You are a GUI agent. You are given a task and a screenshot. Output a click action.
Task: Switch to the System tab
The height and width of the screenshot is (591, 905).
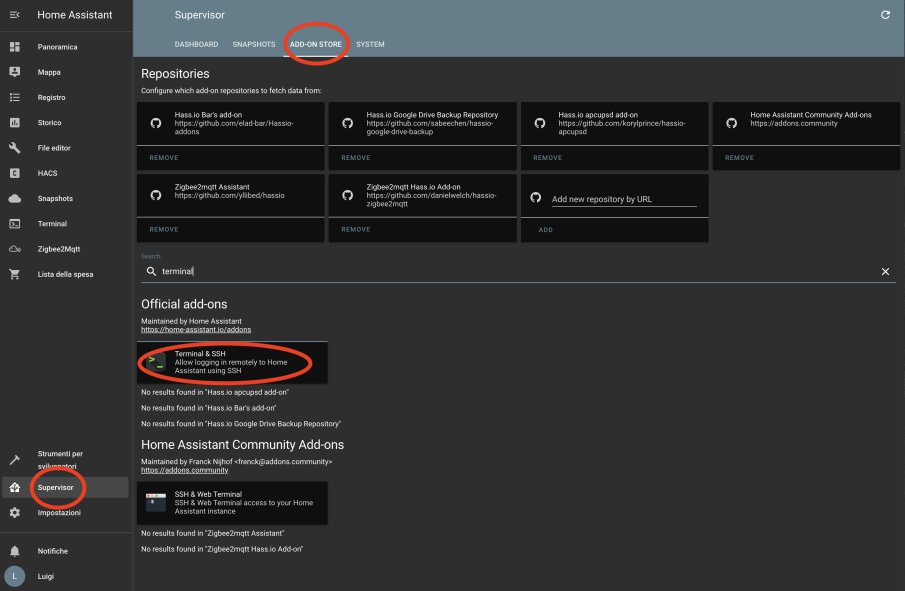(x=370, y=44)
